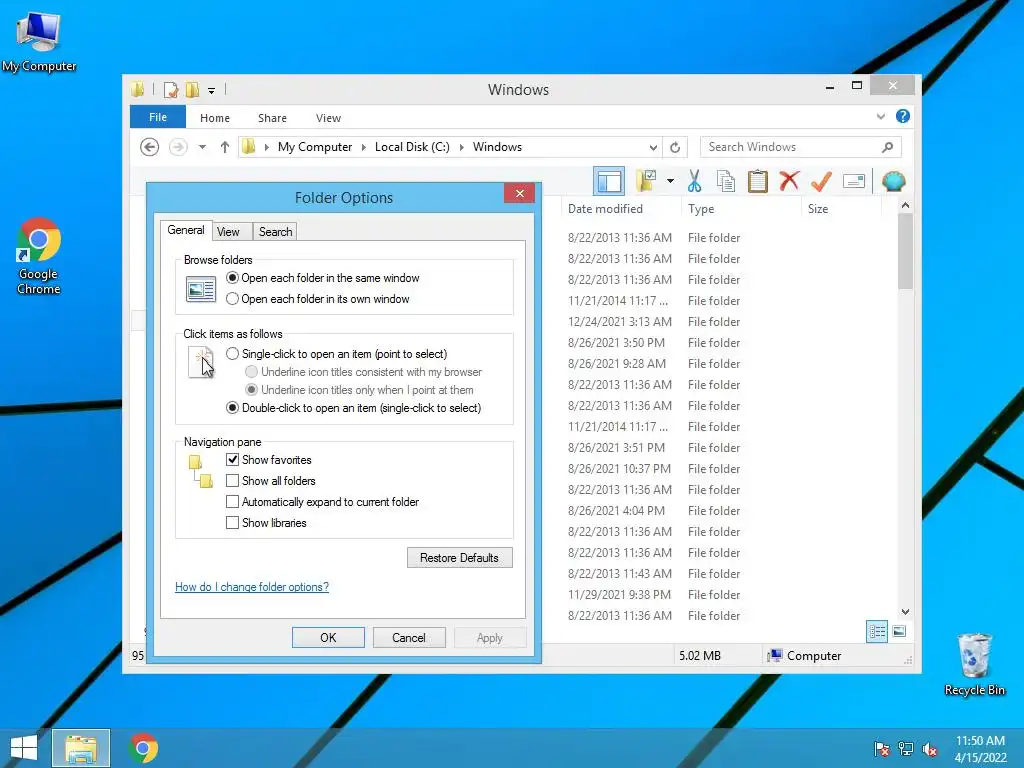Switch to details view icon
Screen dimensions: 1024x768
point(876,632)
